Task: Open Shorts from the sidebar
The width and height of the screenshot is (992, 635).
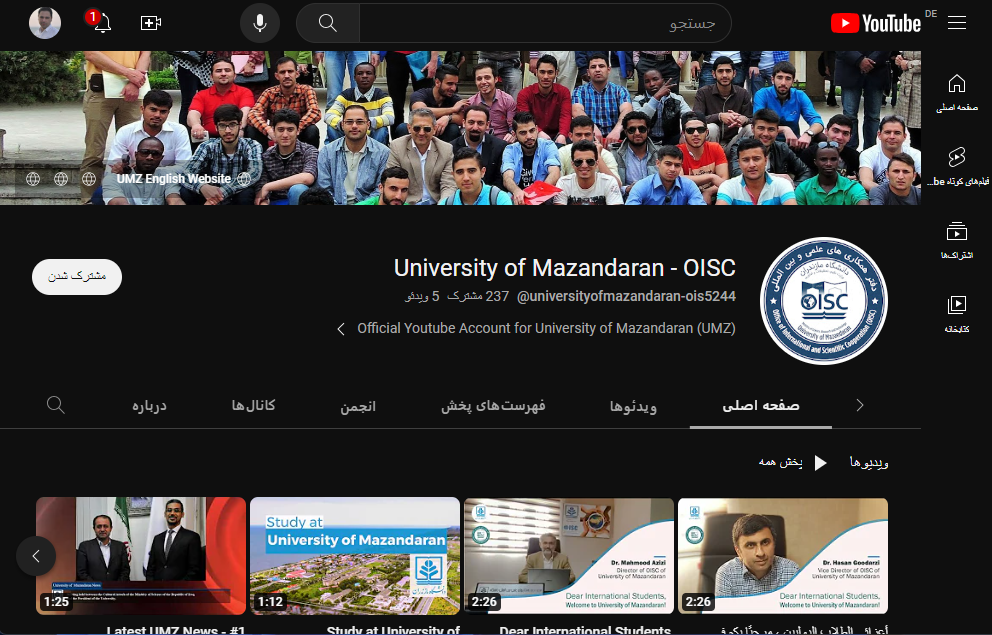Action: click(x=957, y=163)
